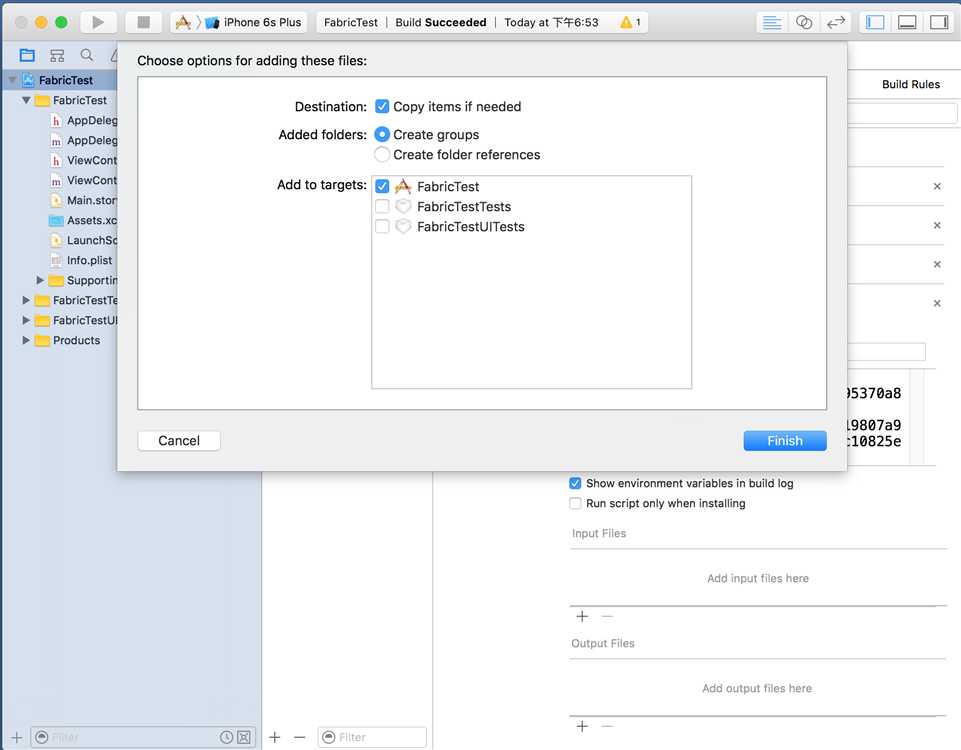Toggle the utilities panel visibility
This screenshot has height=750, width=961.
click(x=939, y=23)
